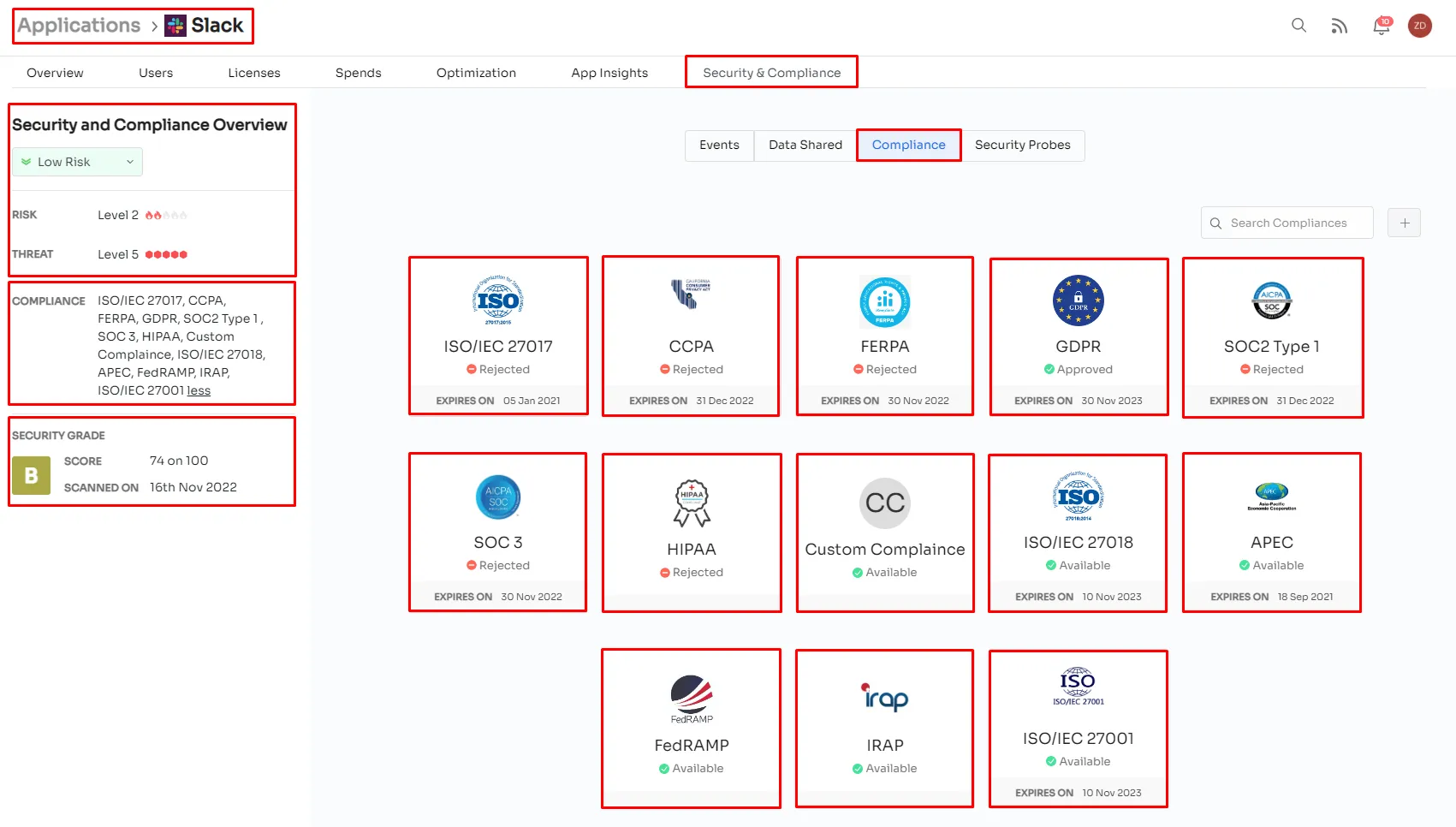
Task: Click the SOC2 Type 1 logo
Action: 1272,300
